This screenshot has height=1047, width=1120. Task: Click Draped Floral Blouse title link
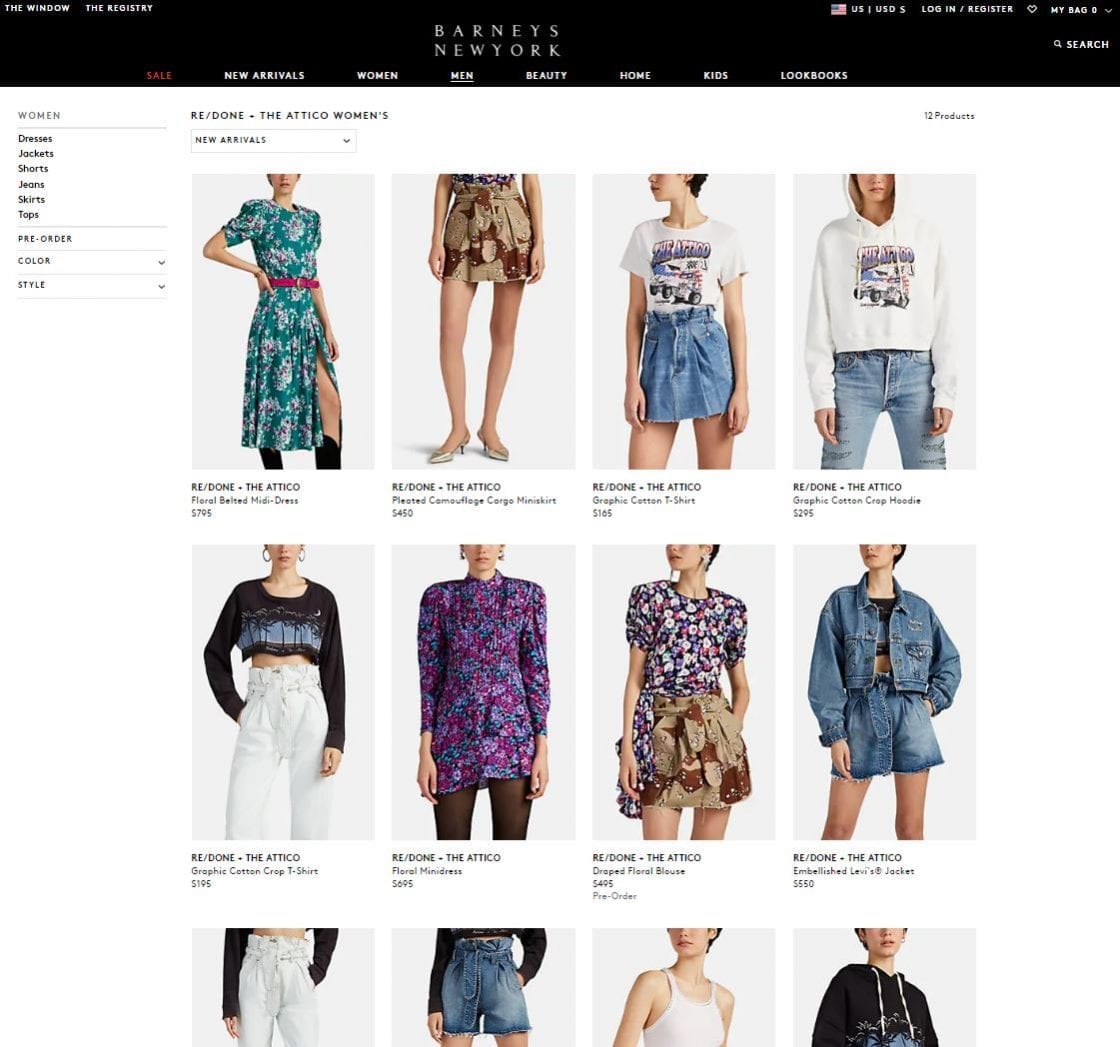click(639, 871)
